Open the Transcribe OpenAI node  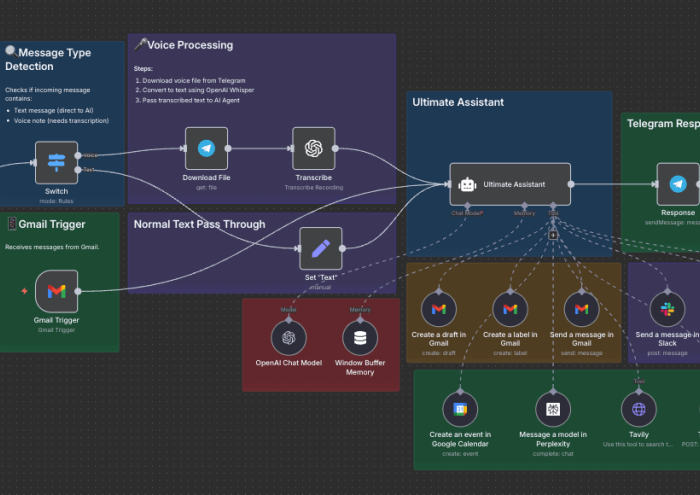(313, 148)
